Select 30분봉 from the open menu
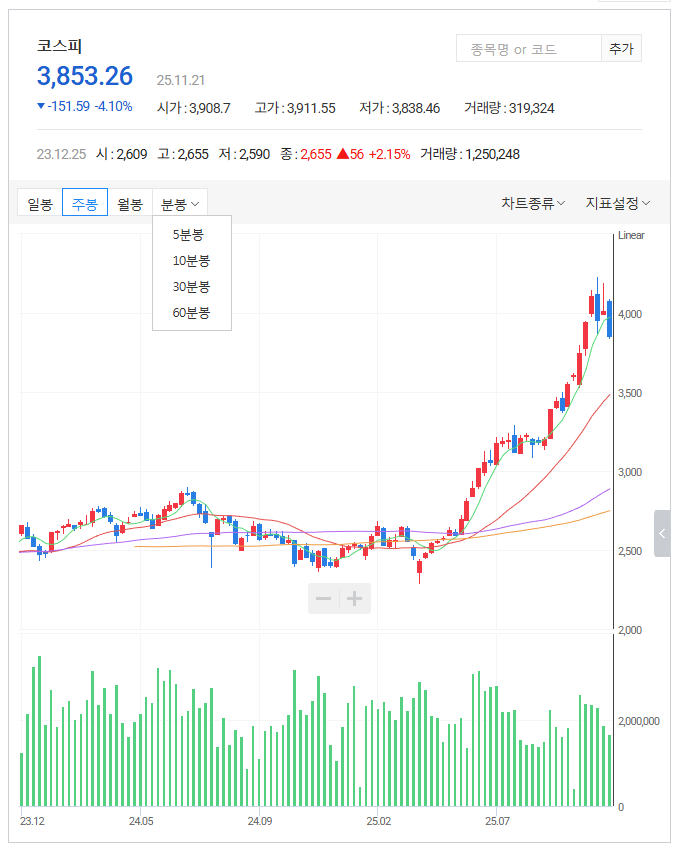Screen dimensions: 680x847 pos(190,286)
